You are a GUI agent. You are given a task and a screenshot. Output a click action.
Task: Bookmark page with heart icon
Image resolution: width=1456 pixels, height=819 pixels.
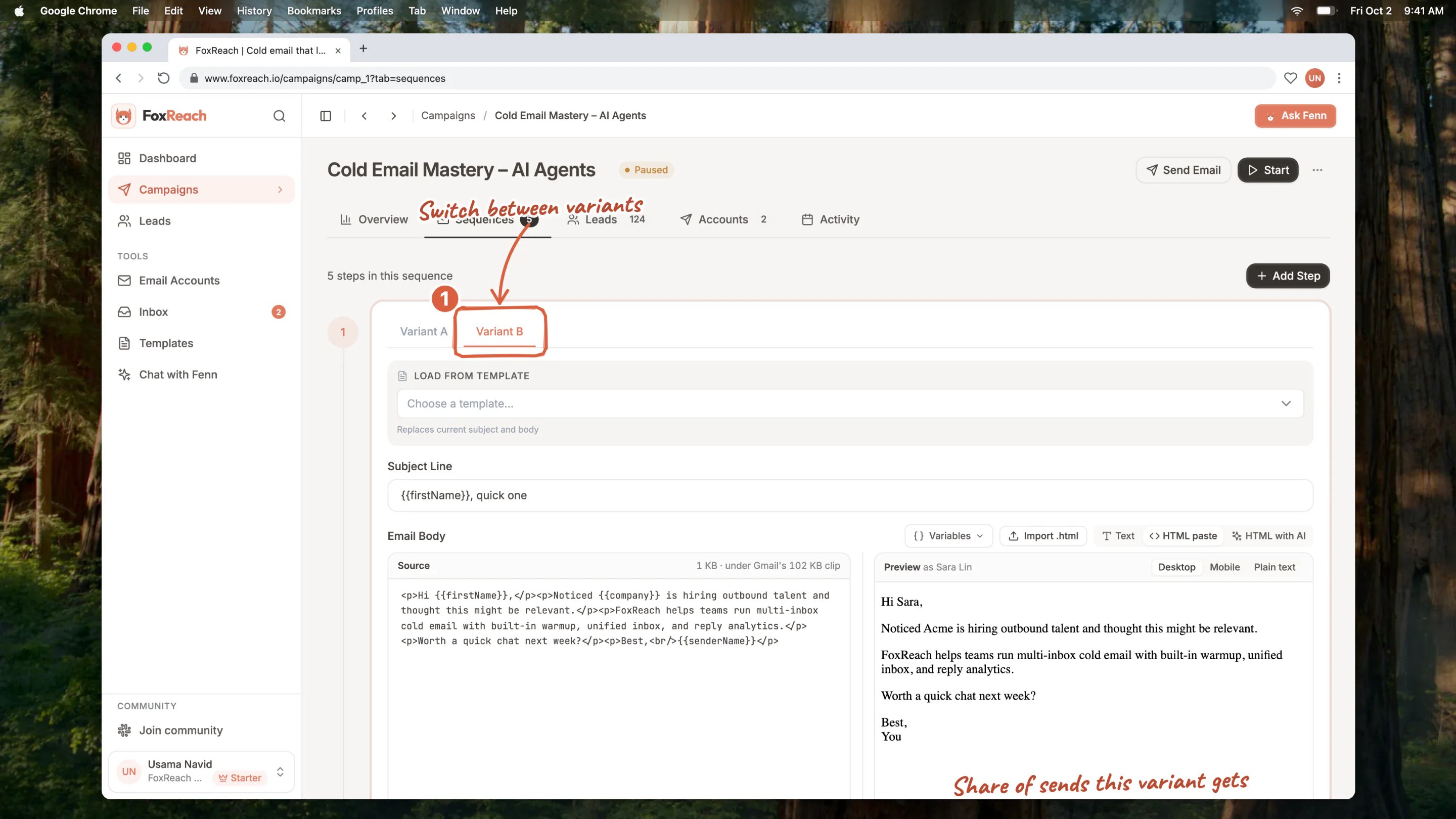click(x=1290, y=78)
